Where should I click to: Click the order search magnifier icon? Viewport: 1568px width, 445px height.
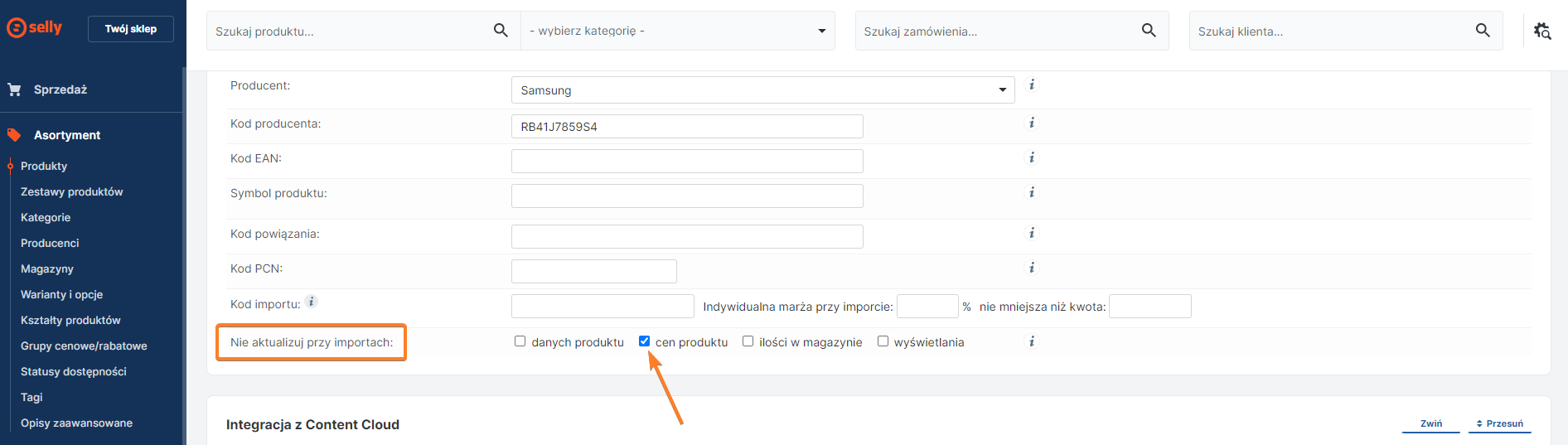[1149, 31]
